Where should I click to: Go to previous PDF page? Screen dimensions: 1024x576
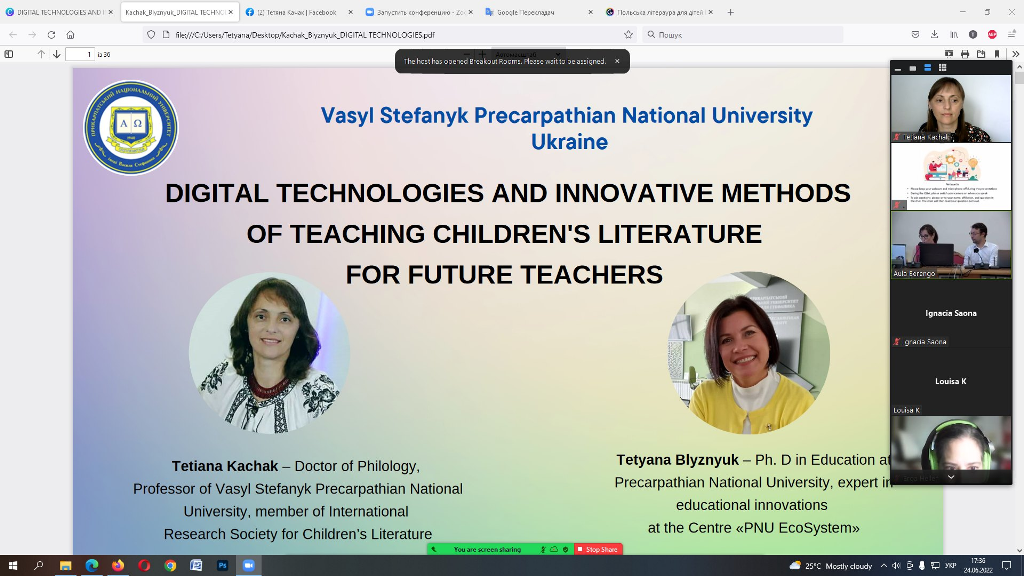41,54
